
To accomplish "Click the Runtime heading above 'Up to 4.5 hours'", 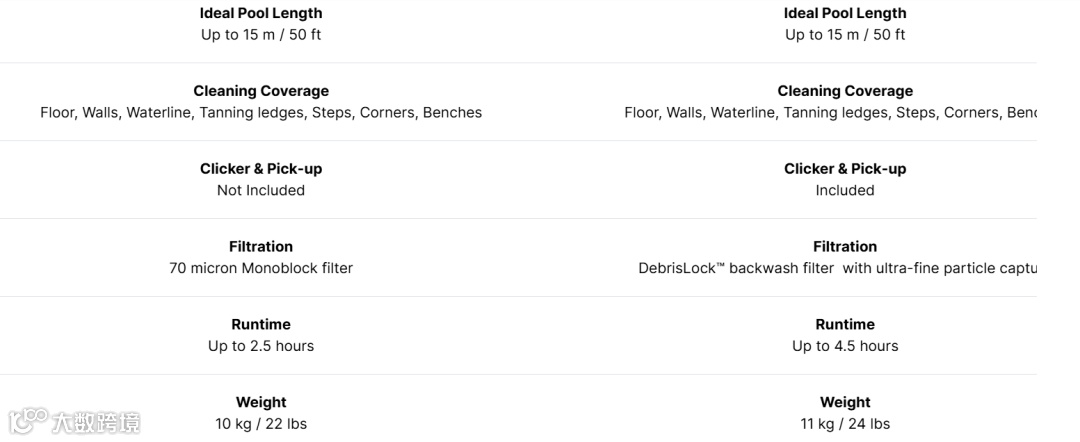I will (x=845, y=324).
